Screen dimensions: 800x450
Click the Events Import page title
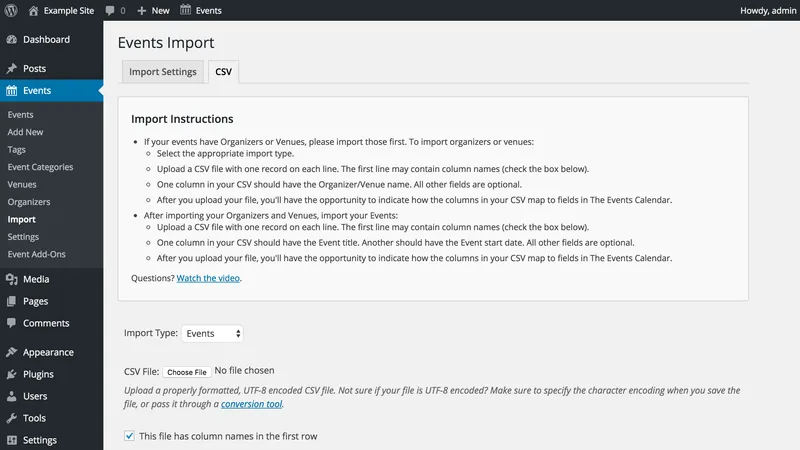166,42
